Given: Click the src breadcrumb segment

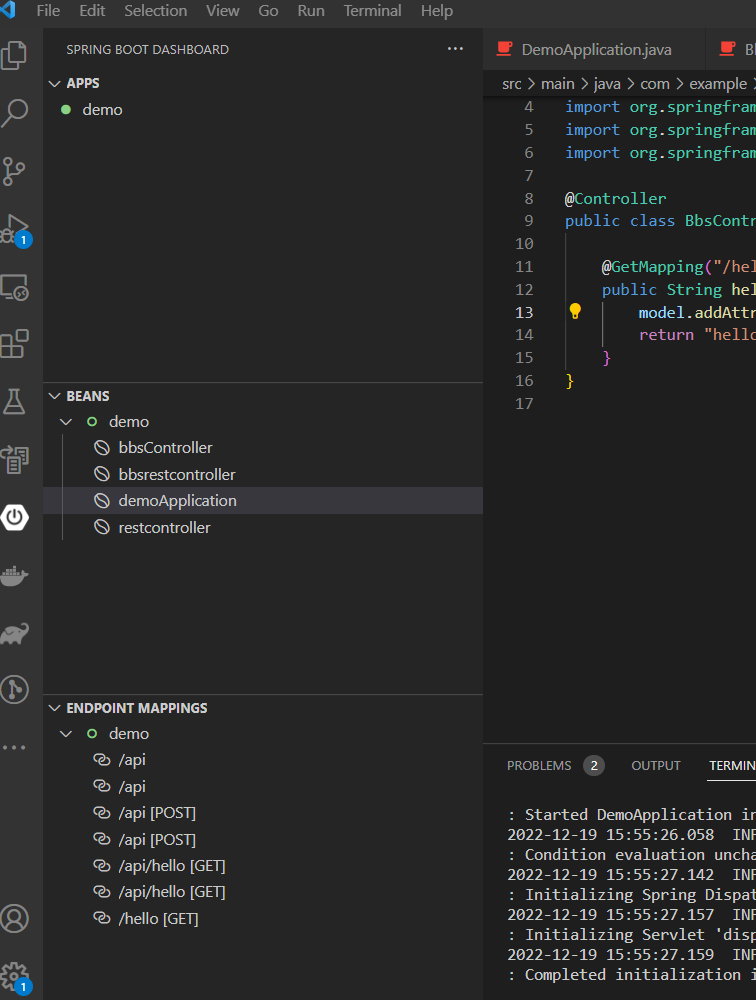Looking at the screenshot, I should point(512,84).
